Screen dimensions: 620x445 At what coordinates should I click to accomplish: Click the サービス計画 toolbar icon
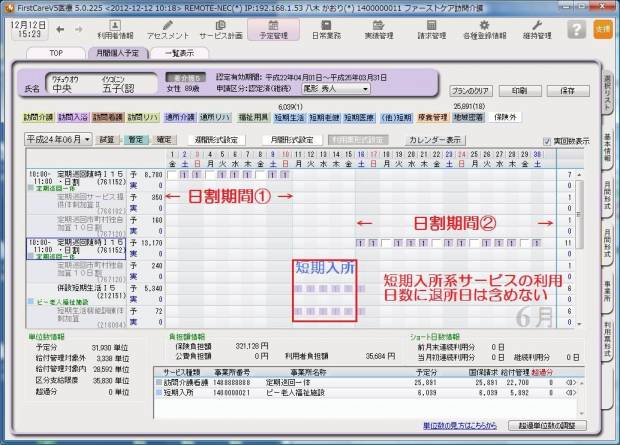218,27
